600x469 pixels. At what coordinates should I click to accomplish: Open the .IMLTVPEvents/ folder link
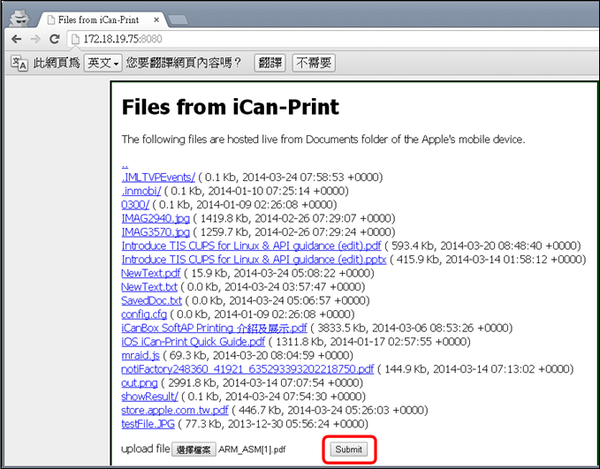158,177
